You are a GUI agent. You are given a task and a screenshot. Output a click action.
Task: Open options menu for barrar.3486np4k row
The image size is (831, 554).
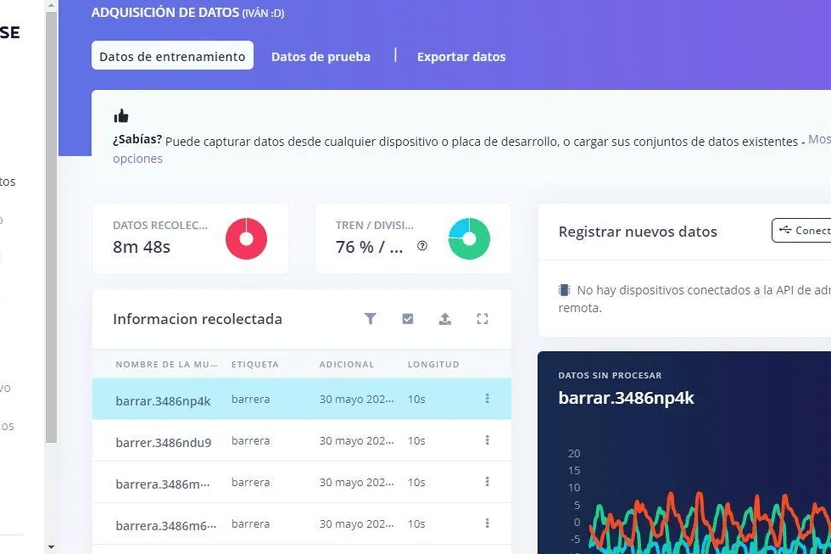tap(487, 399)
